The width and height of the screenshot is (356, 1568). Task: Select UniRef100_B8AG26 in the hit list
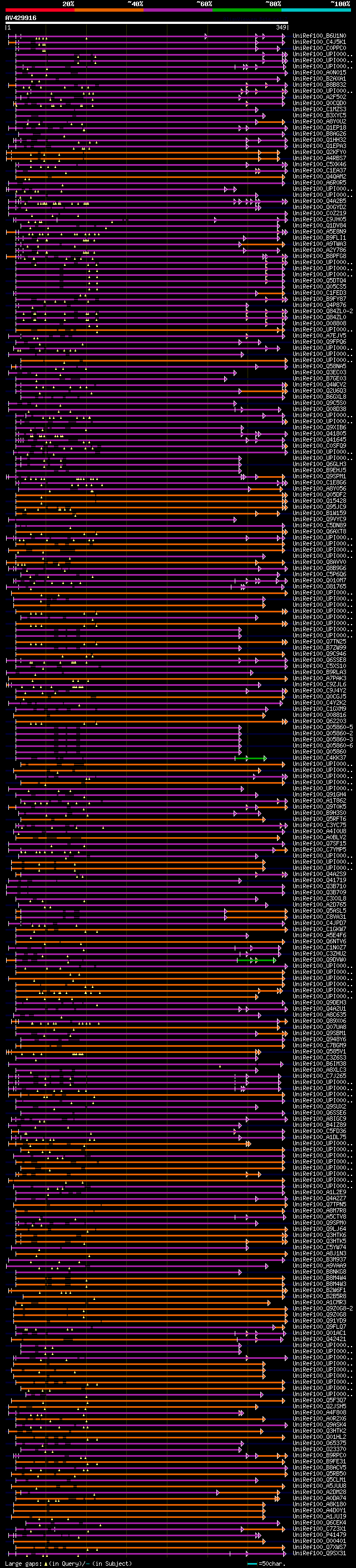click(x=319, y=134)
